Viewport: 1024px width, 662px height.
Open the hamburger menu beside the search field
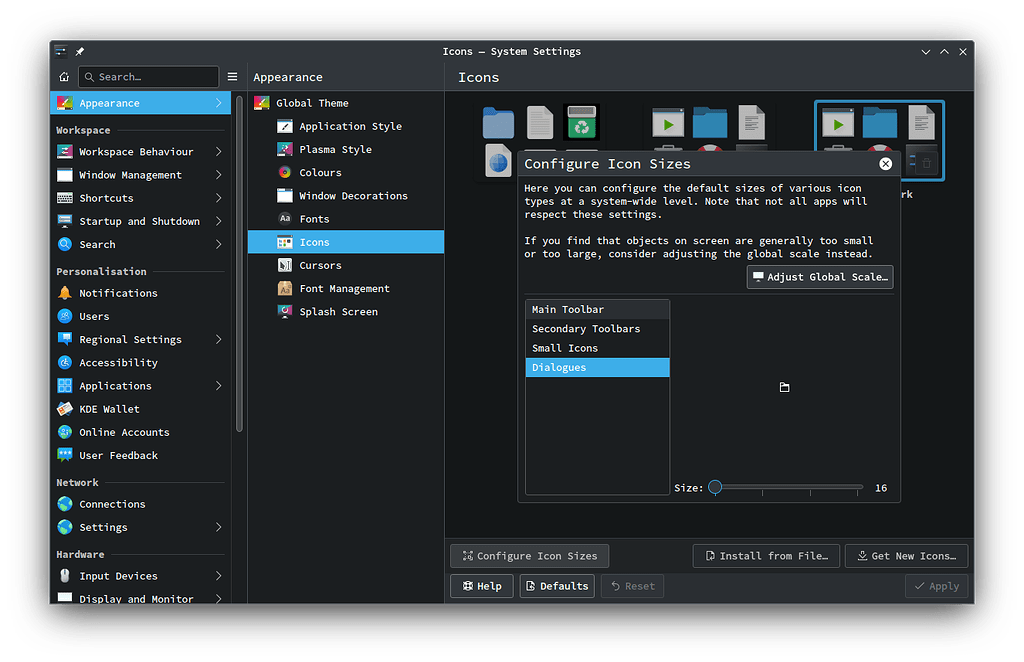pos(232,76)
